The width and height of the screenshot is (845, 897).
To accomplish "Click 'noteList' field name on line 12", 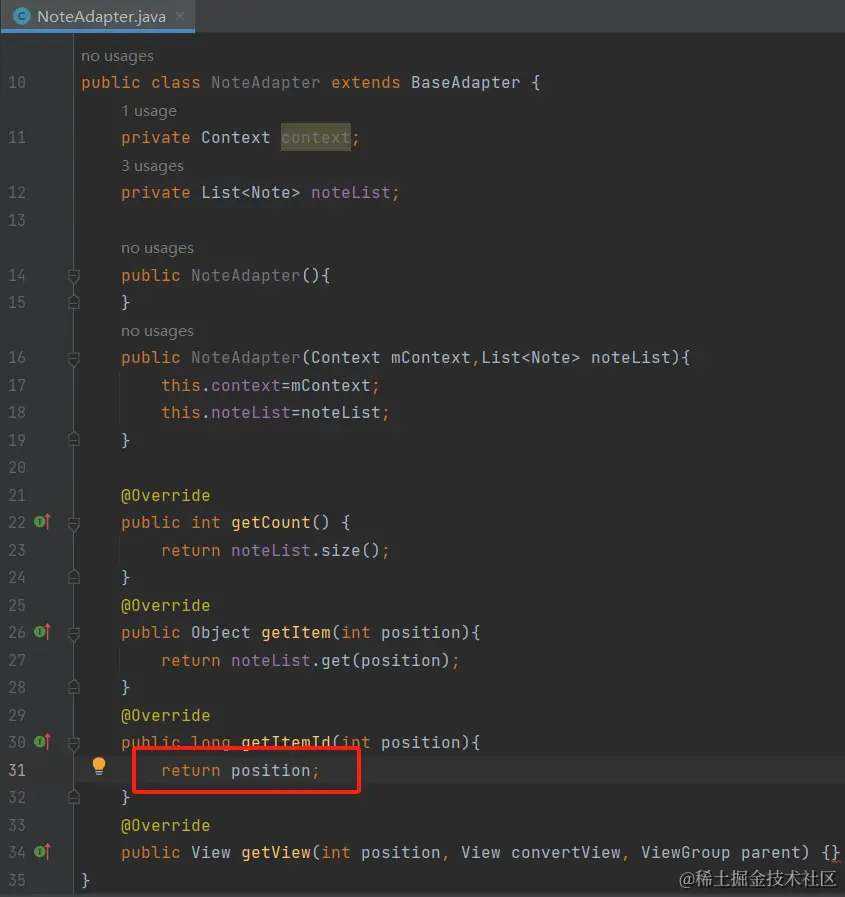I will pos(351,193).
